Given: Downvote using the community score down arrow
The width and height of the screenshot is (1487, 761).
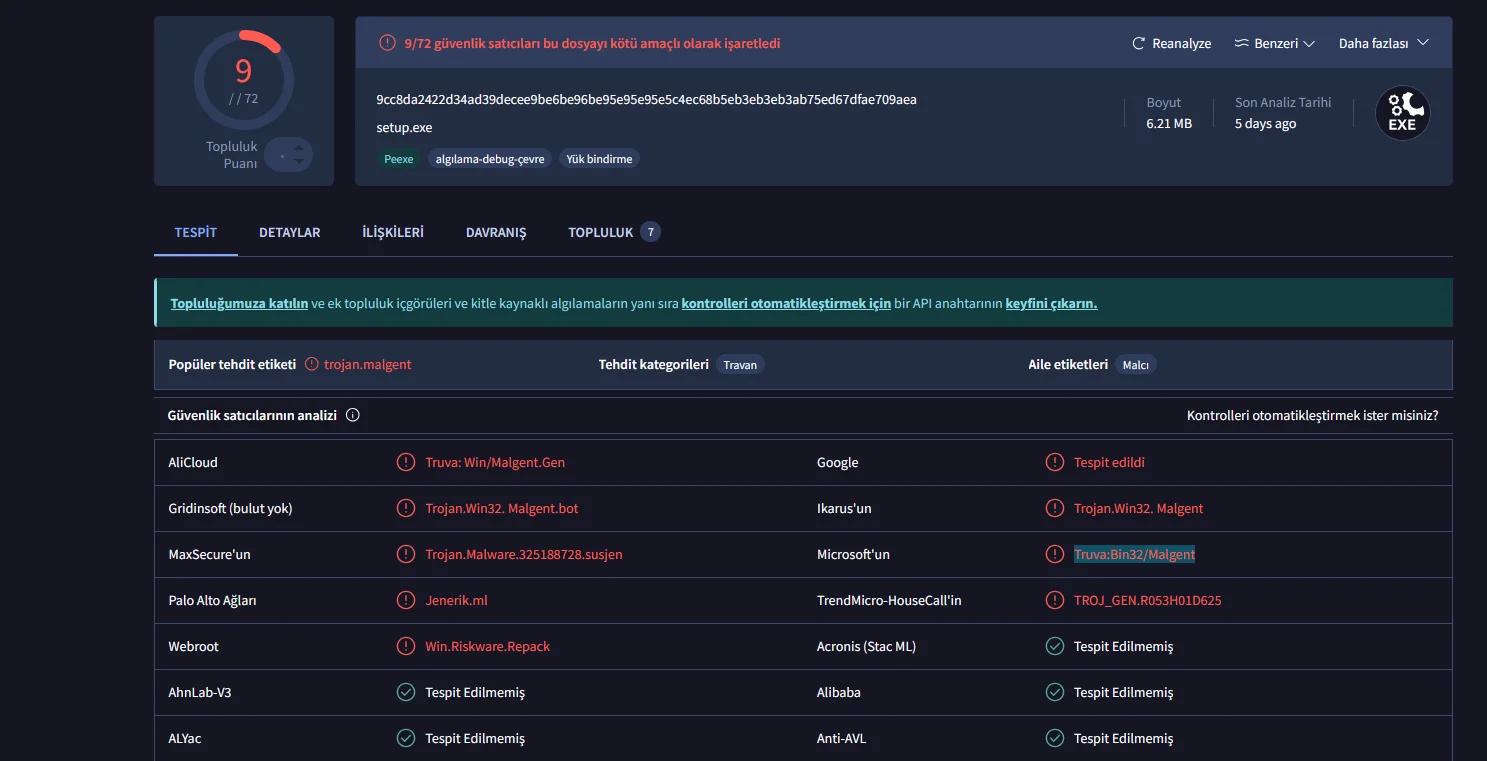Looking at the screenshot, I should pos(298,162).
